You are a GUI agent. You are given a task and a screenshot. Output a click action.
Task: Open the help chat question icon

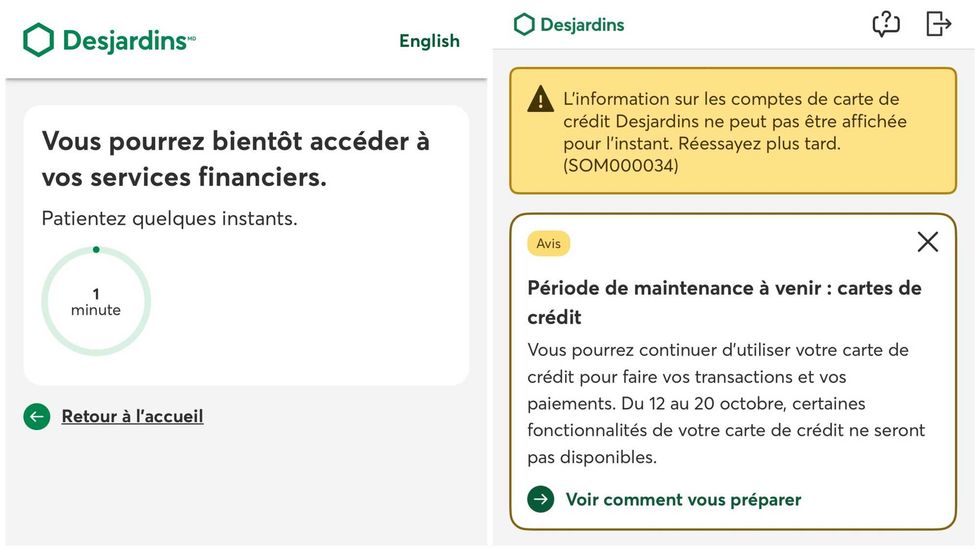(886, 24)
